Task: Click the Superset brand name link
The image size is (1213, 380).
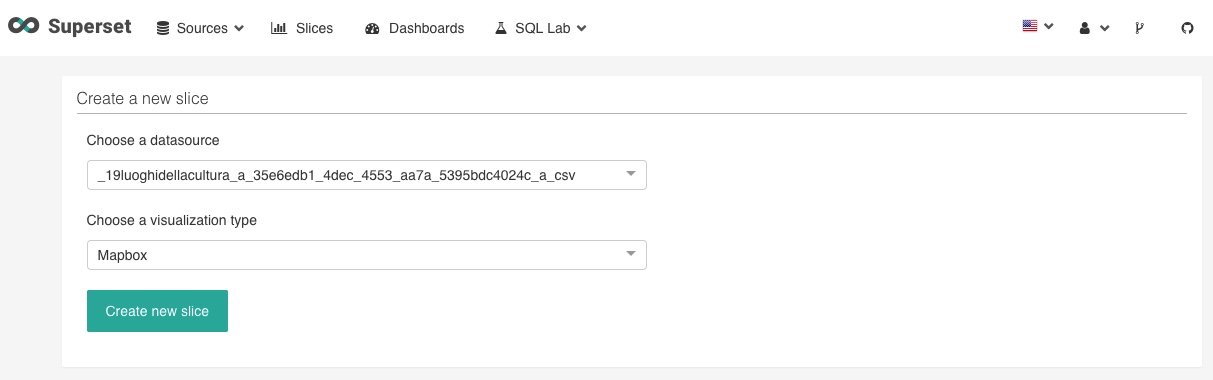Action: (x=90, y=27)
